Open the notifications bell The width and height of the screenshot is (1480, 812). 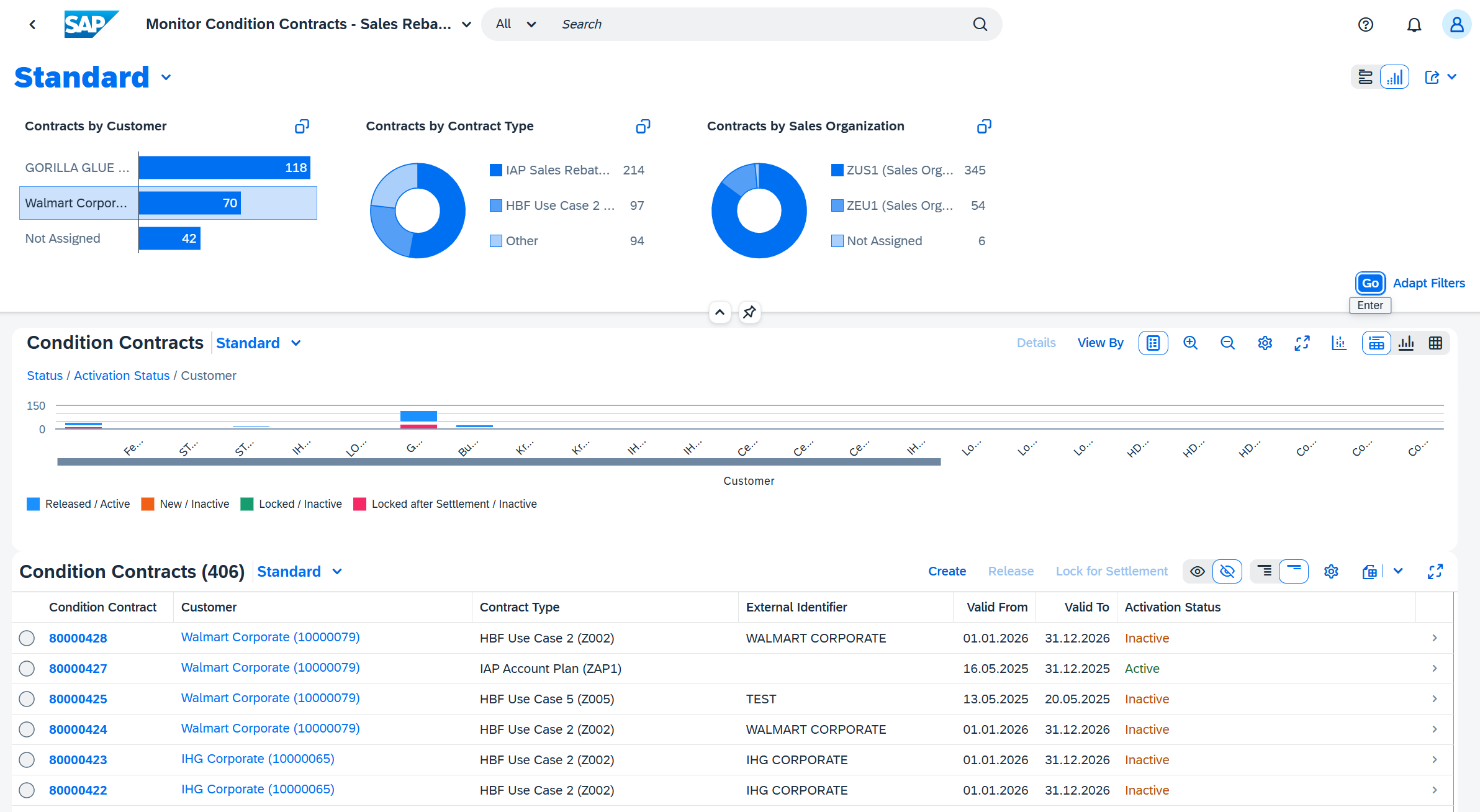tap(1414, 25)
